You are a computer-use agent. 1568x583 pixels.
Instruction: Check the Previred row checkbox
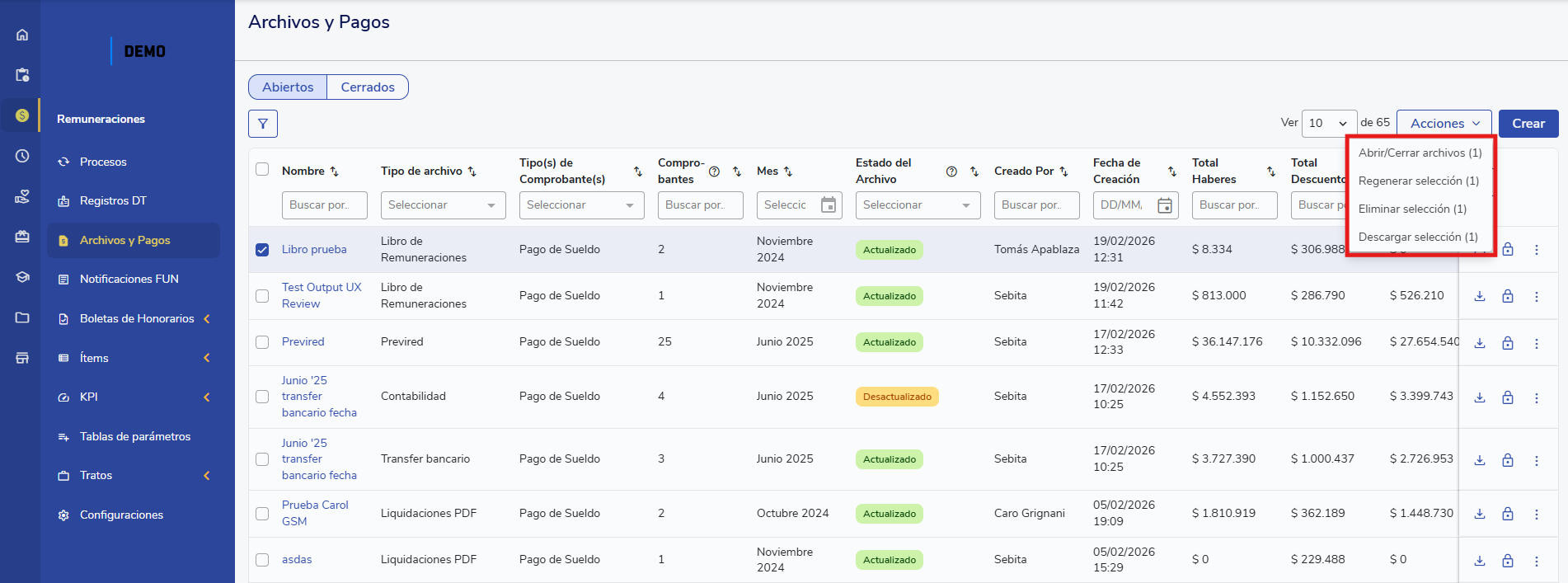click(x=262, y=342)
